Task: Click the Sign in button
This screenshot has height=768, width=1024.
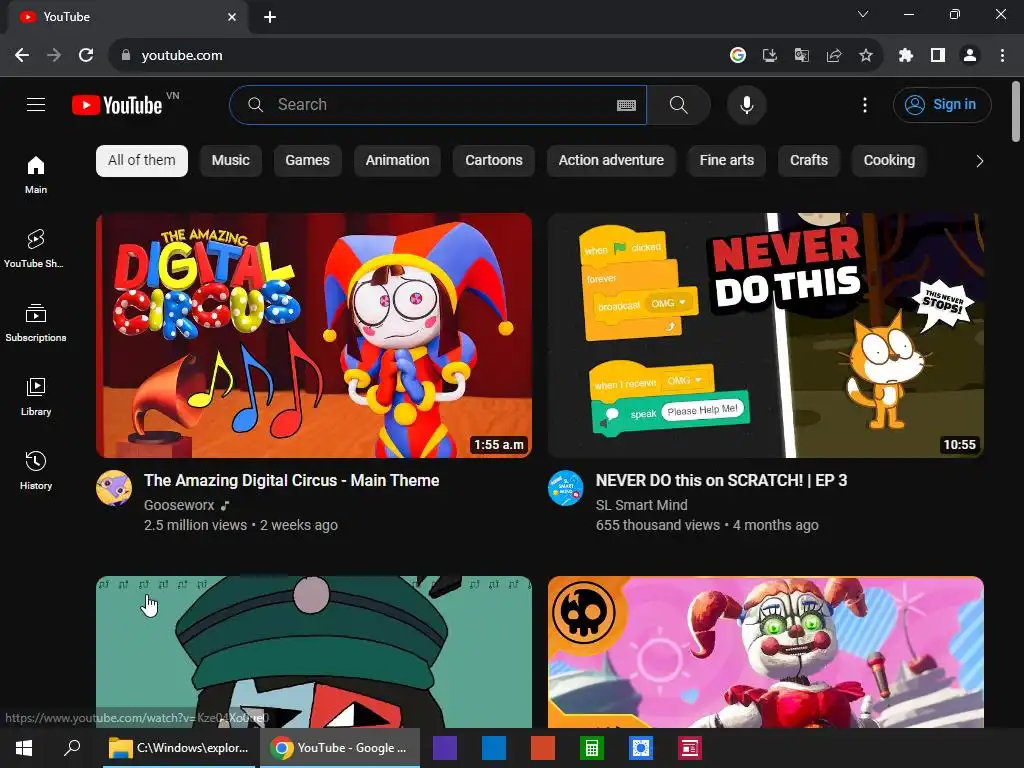Action: (x=942, y=104)
